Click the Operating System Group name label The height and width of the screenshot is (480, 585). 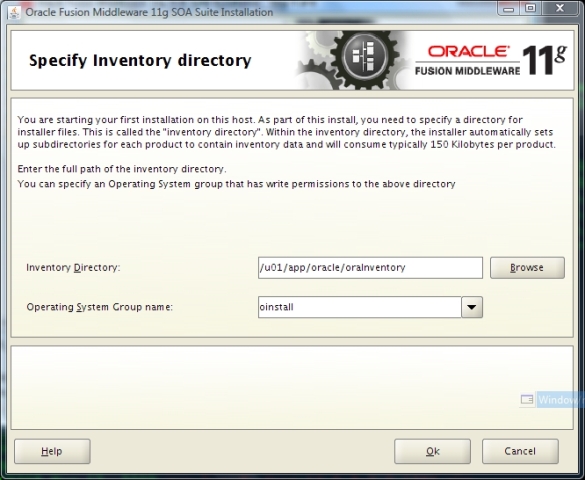[100, 307]
